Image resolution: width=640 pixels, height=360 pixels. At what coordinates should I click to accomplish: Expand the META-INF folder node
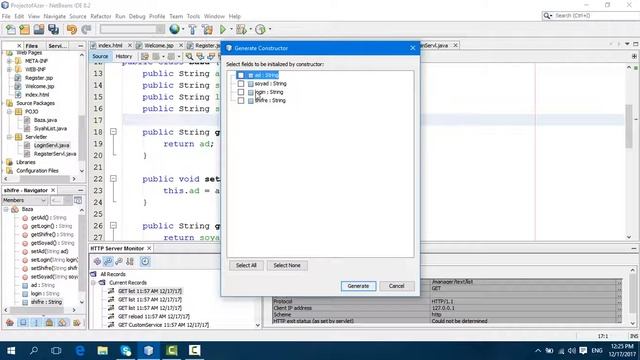click(9, 61)
